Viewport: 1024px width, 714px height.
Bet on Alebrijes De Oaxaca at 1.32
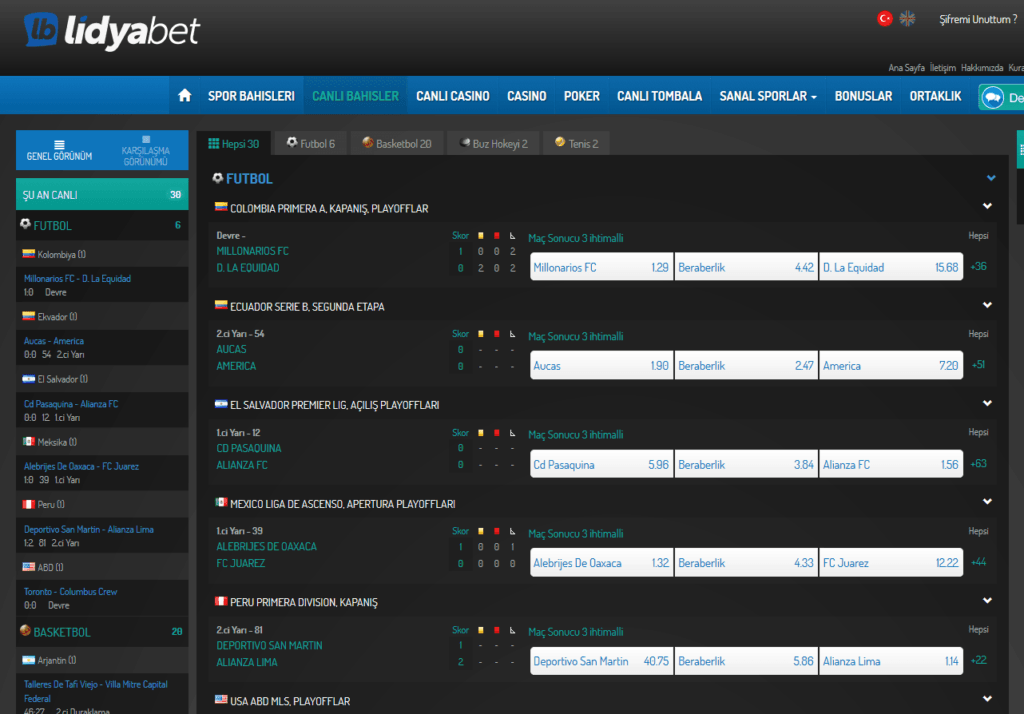click(x=601, y=562)
